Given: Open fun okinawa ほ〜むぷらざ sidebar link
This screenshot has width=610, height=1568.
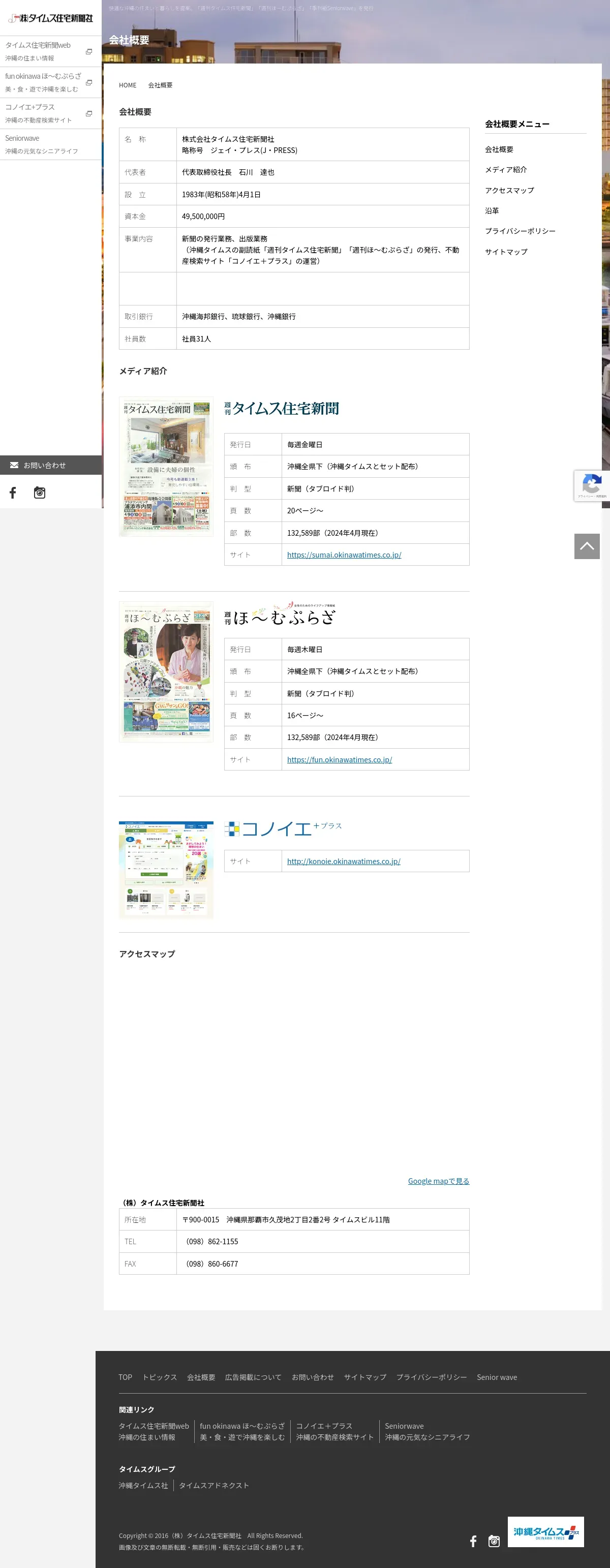Looking at the screenshot, I should pyautogui.click(x=50, y=82).
